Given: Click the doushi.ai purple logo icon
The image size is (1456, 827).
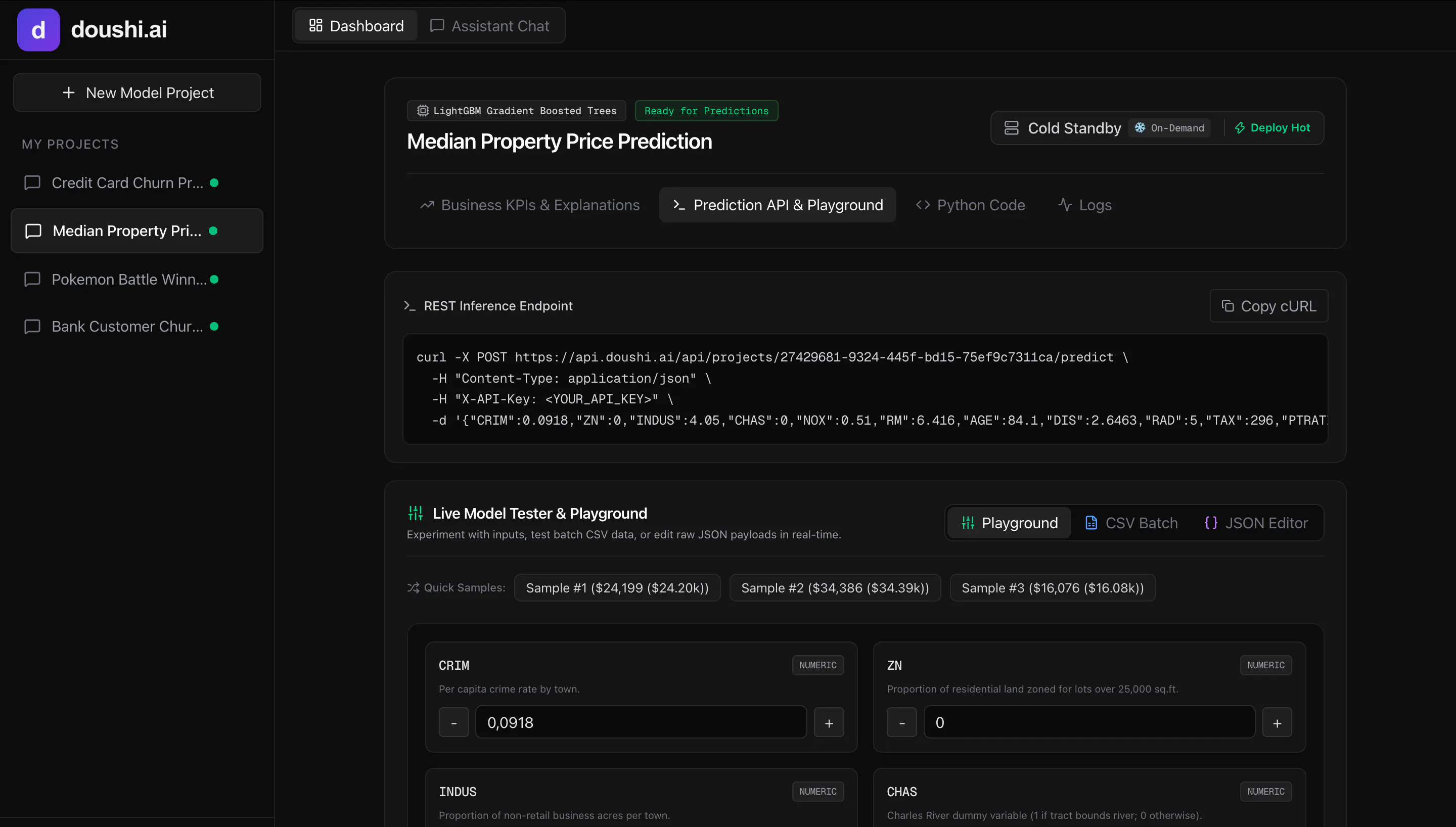Looking at the screenshot, I should pyautogui.click(x=38, y=29).
